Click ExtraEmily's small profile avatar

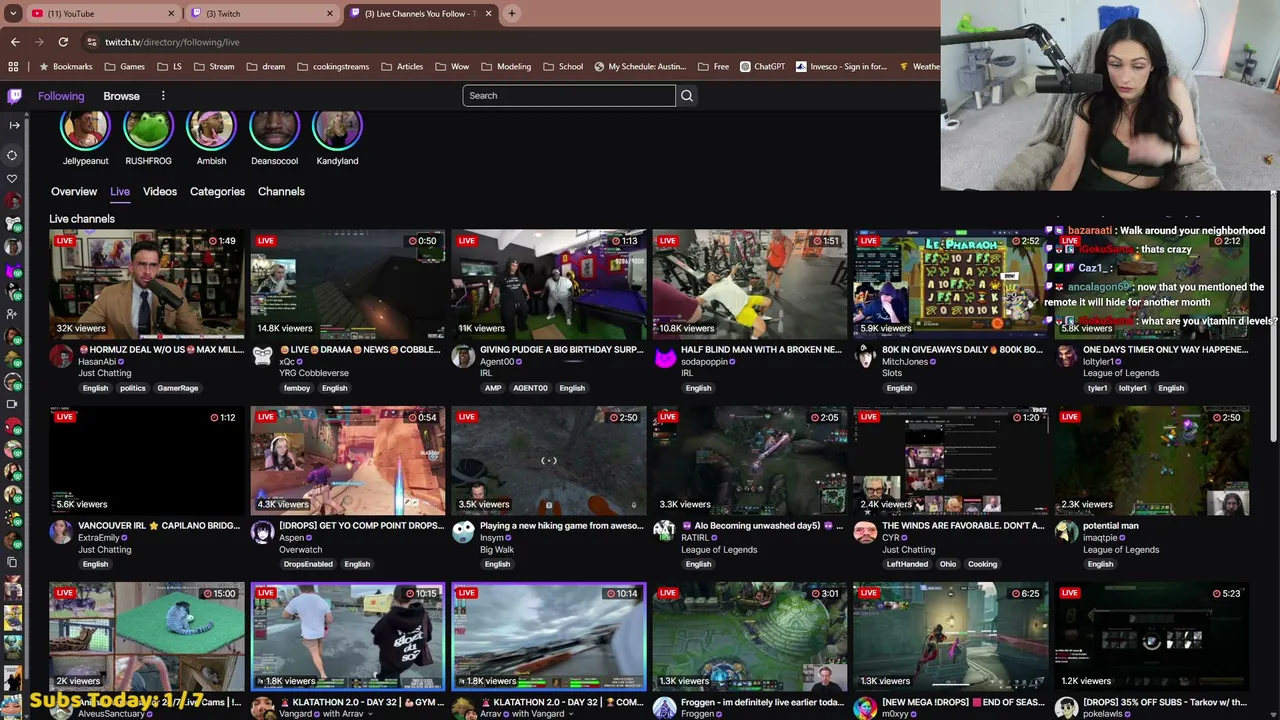point(61,534)
